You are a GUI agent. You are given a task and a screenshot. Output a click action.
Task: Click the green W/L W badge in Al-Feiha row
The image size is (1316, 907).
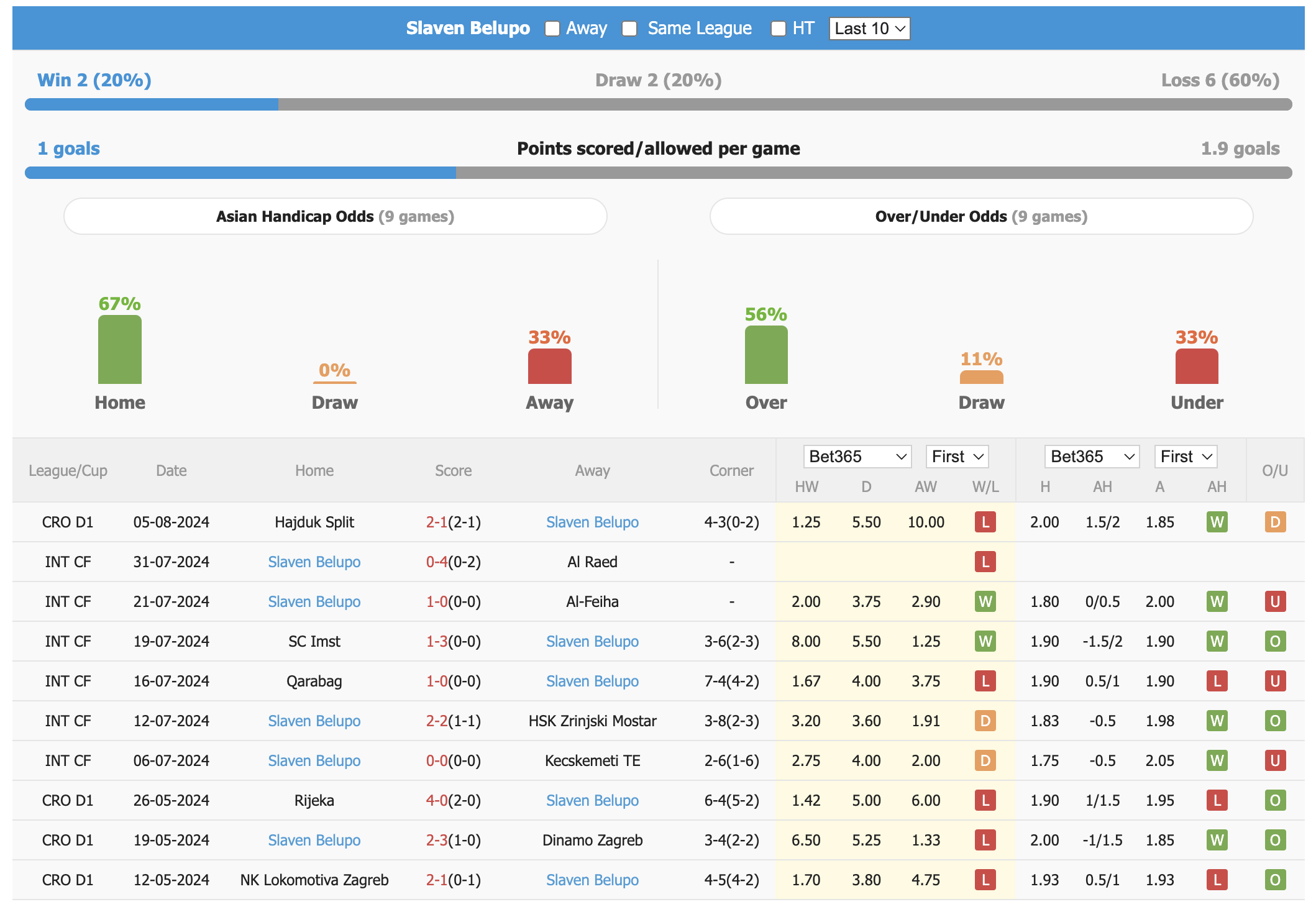click(985, 601)
